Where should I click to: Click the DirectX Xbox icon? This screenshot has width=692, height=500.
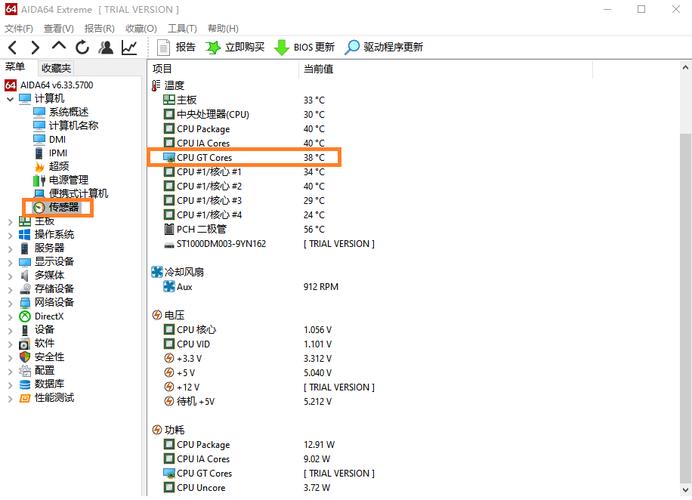pyautogui.click(x=25, y=316)
